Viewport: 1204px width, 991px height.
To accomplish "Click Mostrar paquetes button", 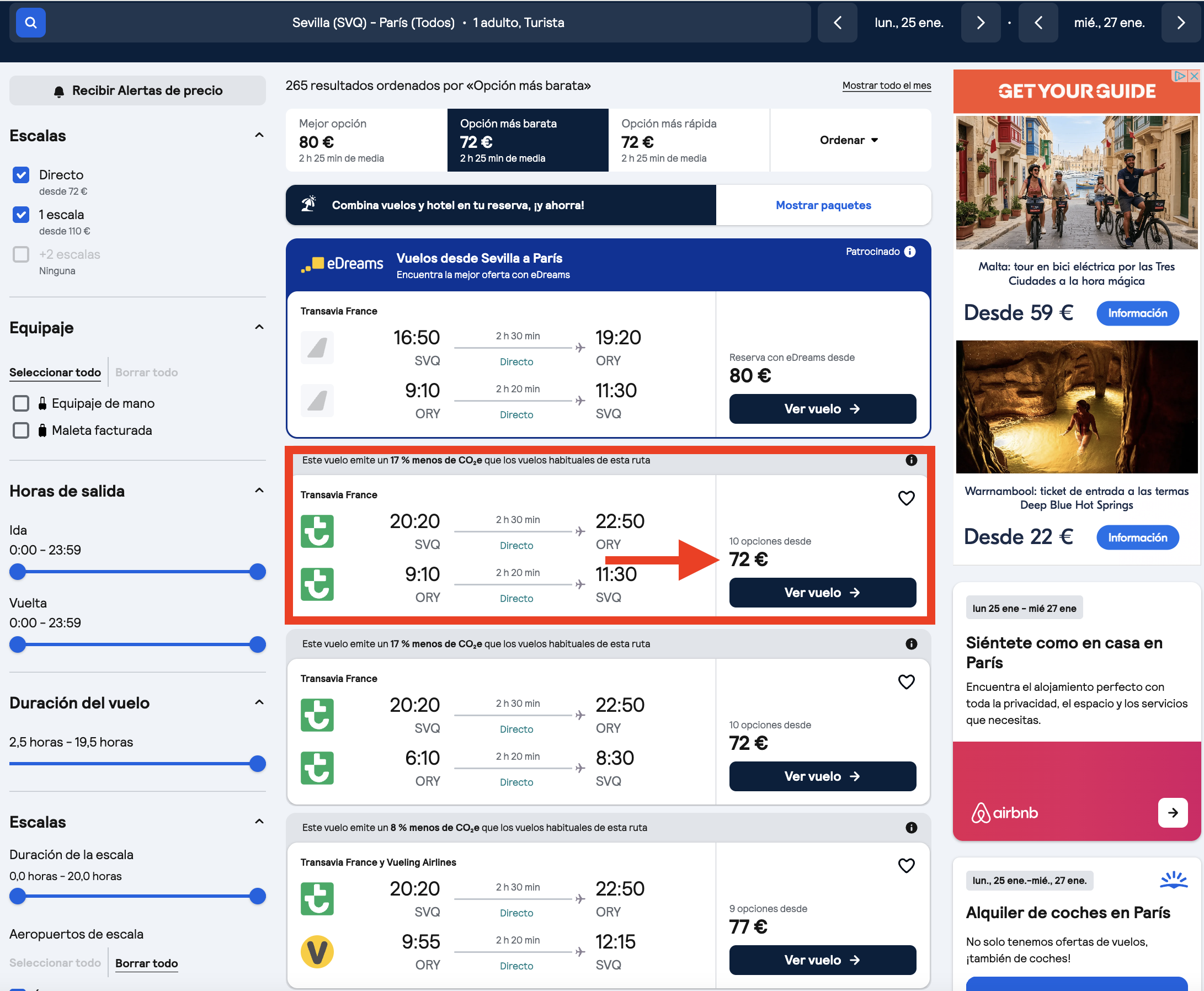I will (823, 205).
